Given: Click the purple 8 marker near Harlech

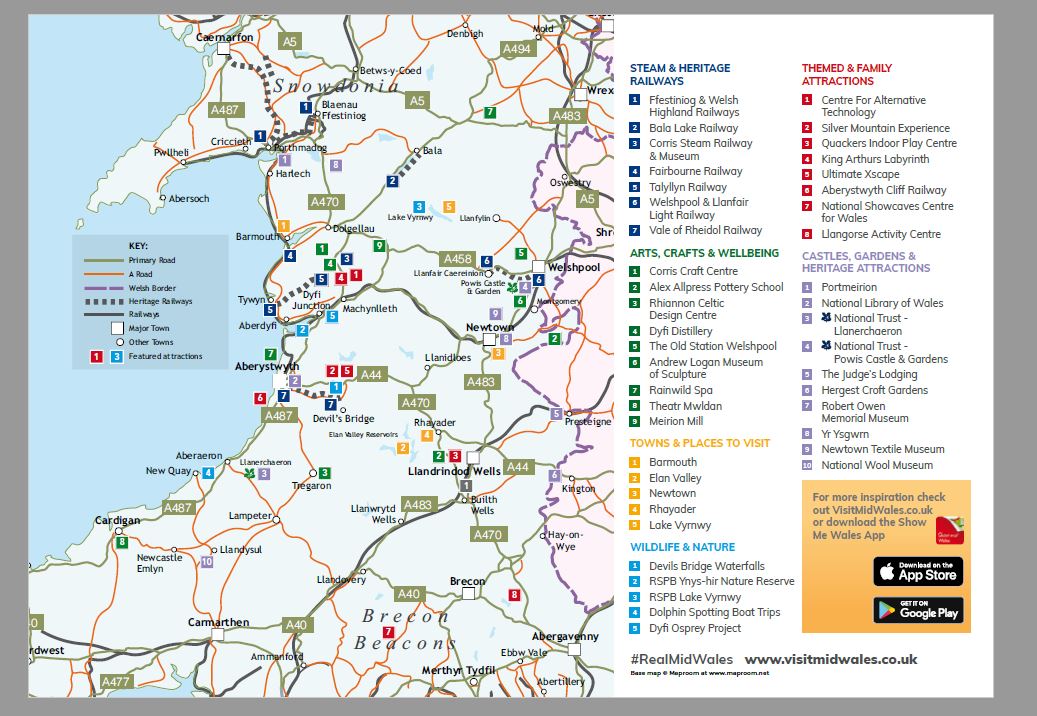Looking at the screenshot, I should coord(336,165).
